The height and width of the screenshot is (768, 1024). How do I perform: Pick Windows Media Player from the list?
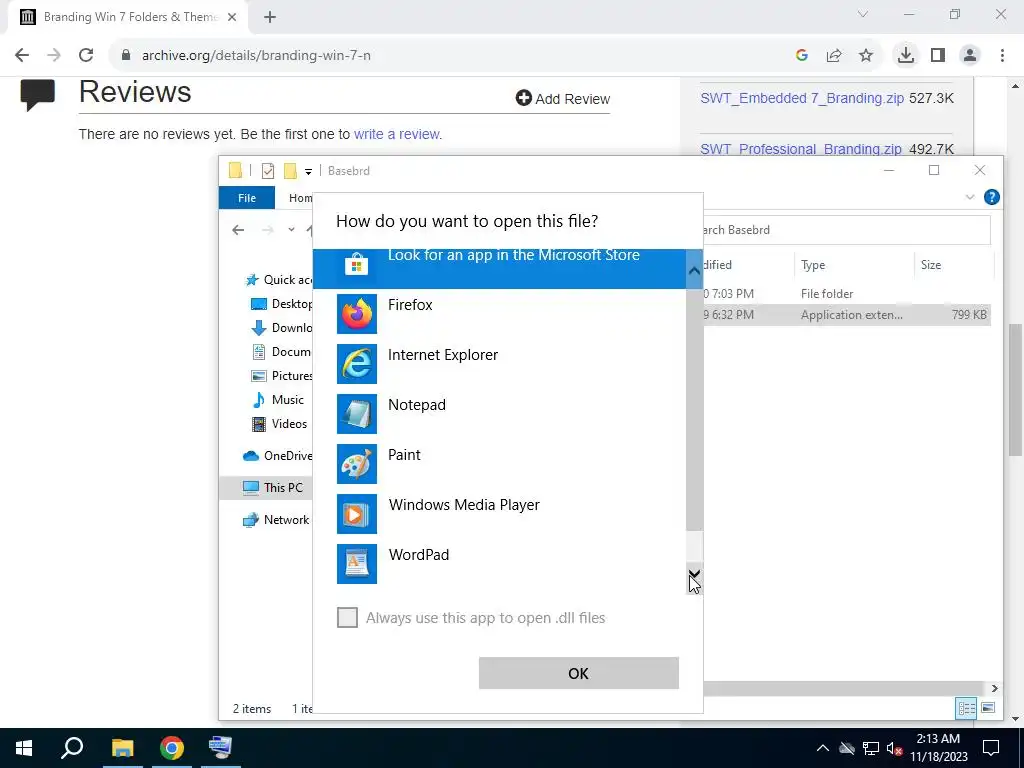(x=500, y=514)
